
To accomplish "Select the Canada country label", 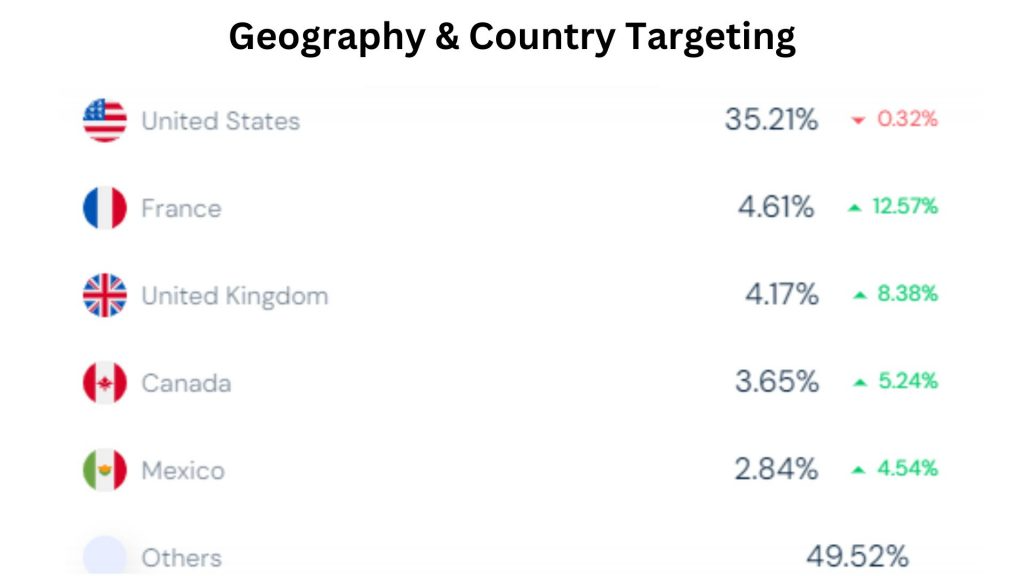I will (x=186, y=383).
